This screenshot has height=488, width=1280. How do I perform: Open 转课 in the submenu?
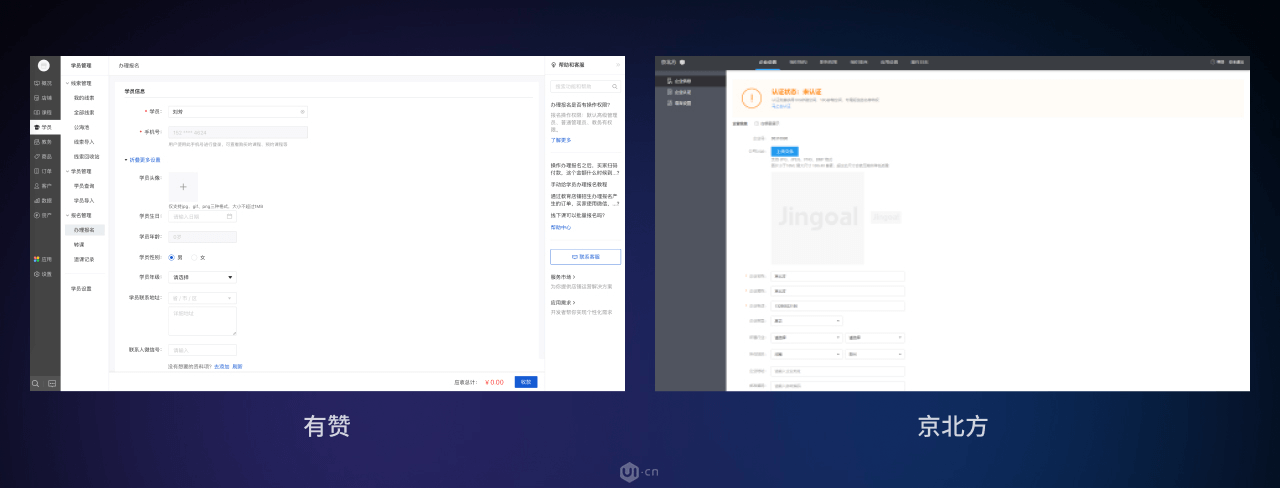pos(79,244)
